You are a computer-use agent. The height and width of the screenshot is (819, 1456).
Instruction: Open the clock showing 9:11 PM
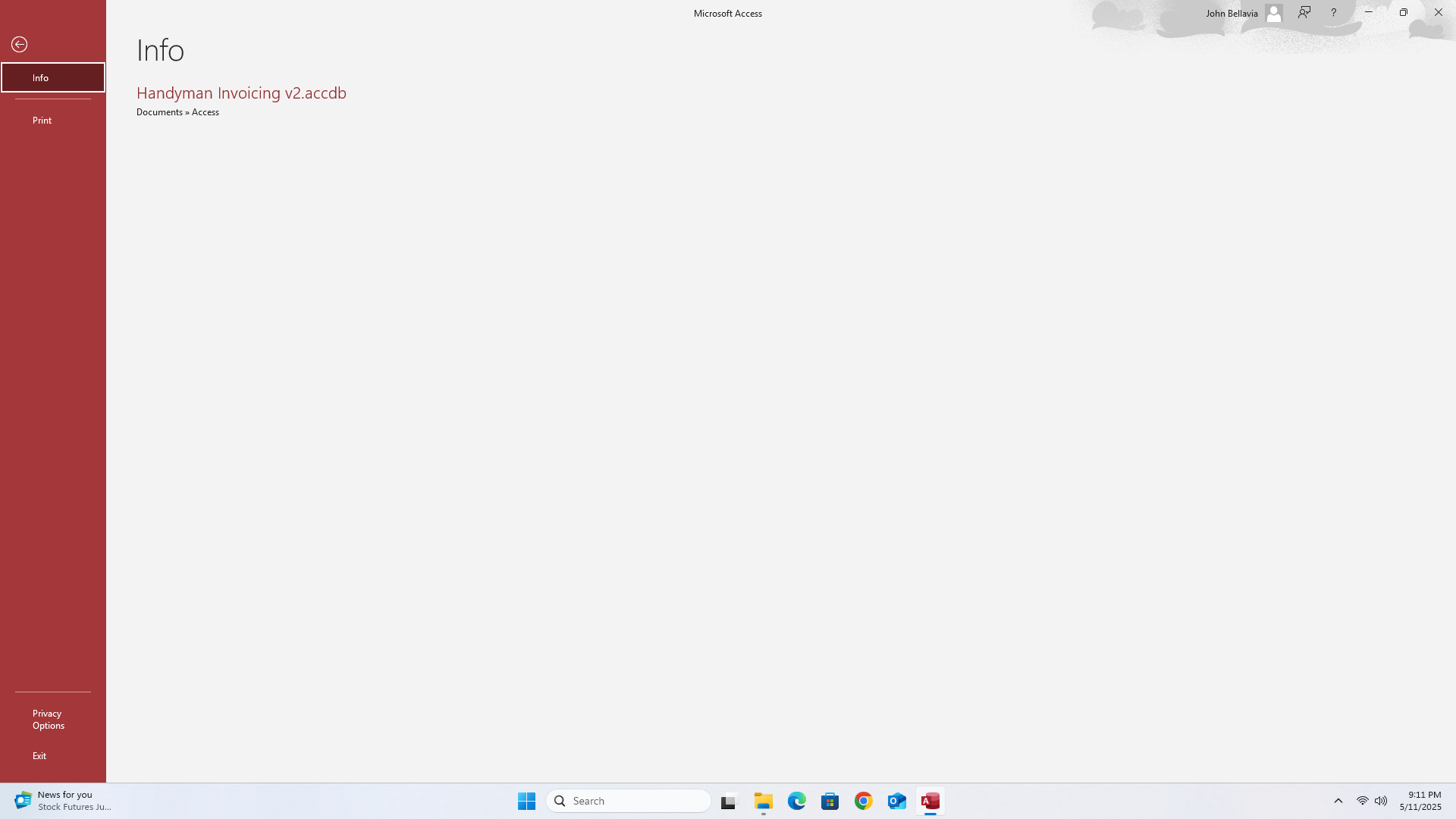coord(1420,801)
